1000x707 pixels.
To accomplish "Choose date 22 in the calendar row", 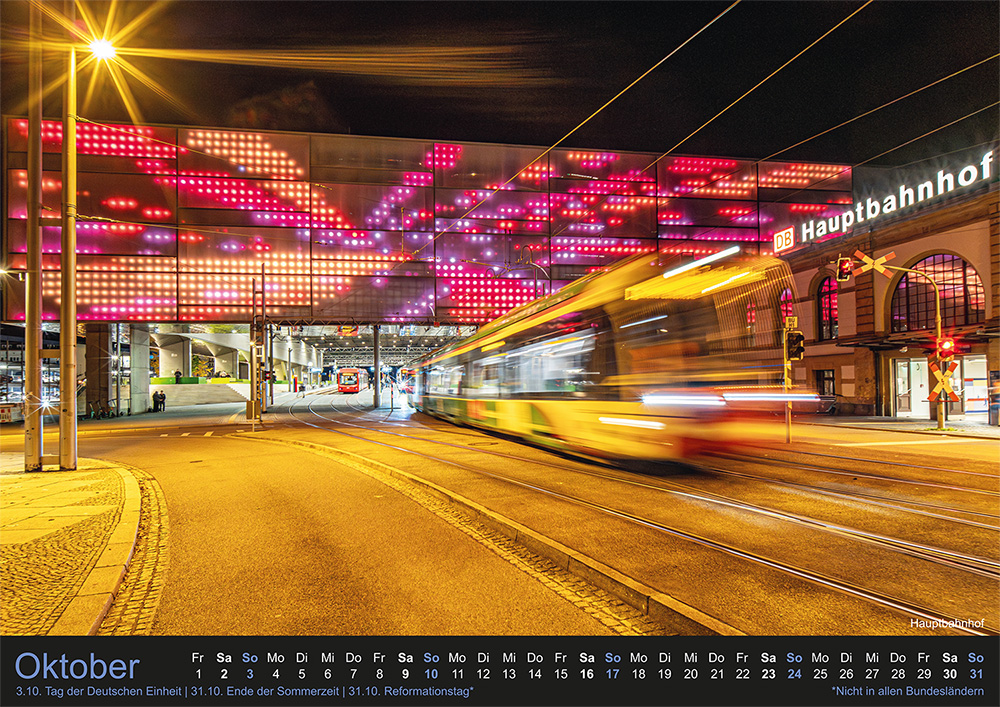I will click(x=742, y=674).
